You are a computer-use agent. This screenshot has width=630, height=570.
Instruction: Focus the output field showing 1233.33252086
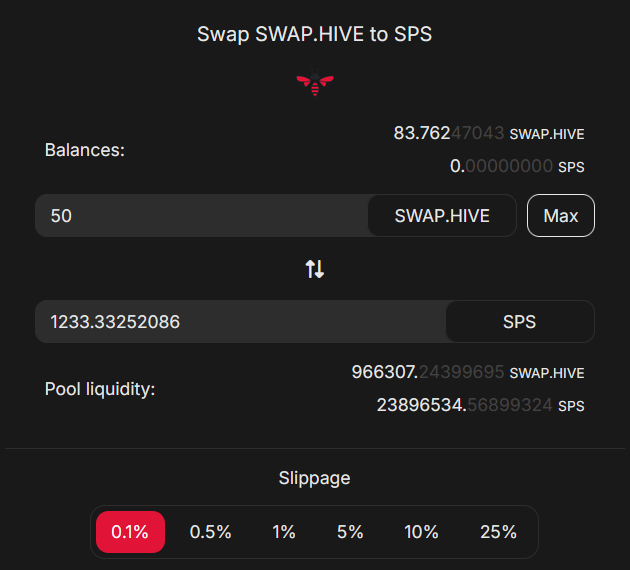coord(241,322)
